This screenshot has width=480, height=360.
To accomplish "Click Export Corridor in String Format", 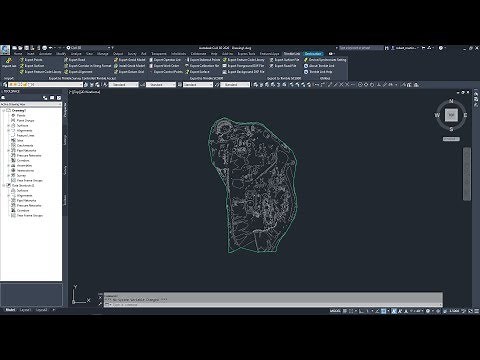I will pyautogui.click(x=88, y=66).
